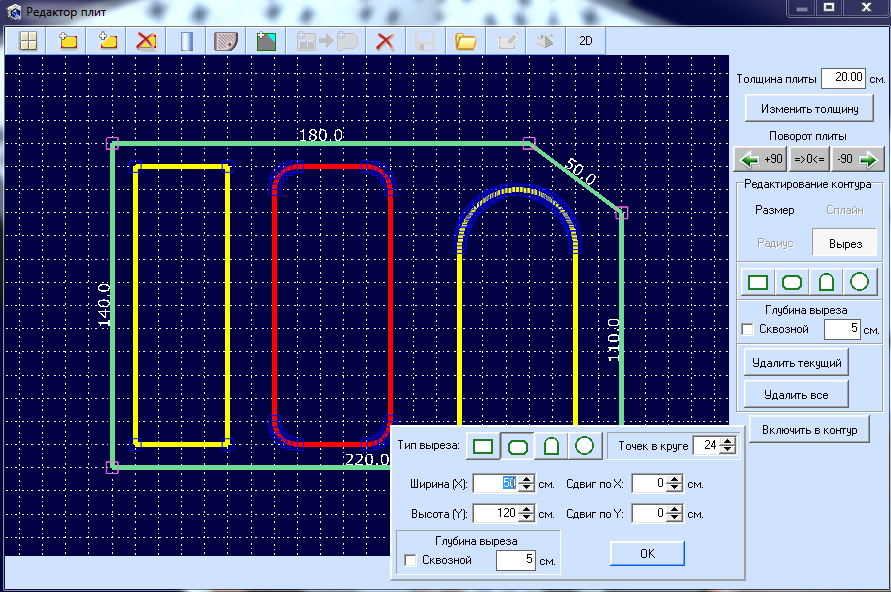Click the Толщина плиты input field
Viewport: 891px width, 592px height.
pyautogui.click(x=842, y=78)
